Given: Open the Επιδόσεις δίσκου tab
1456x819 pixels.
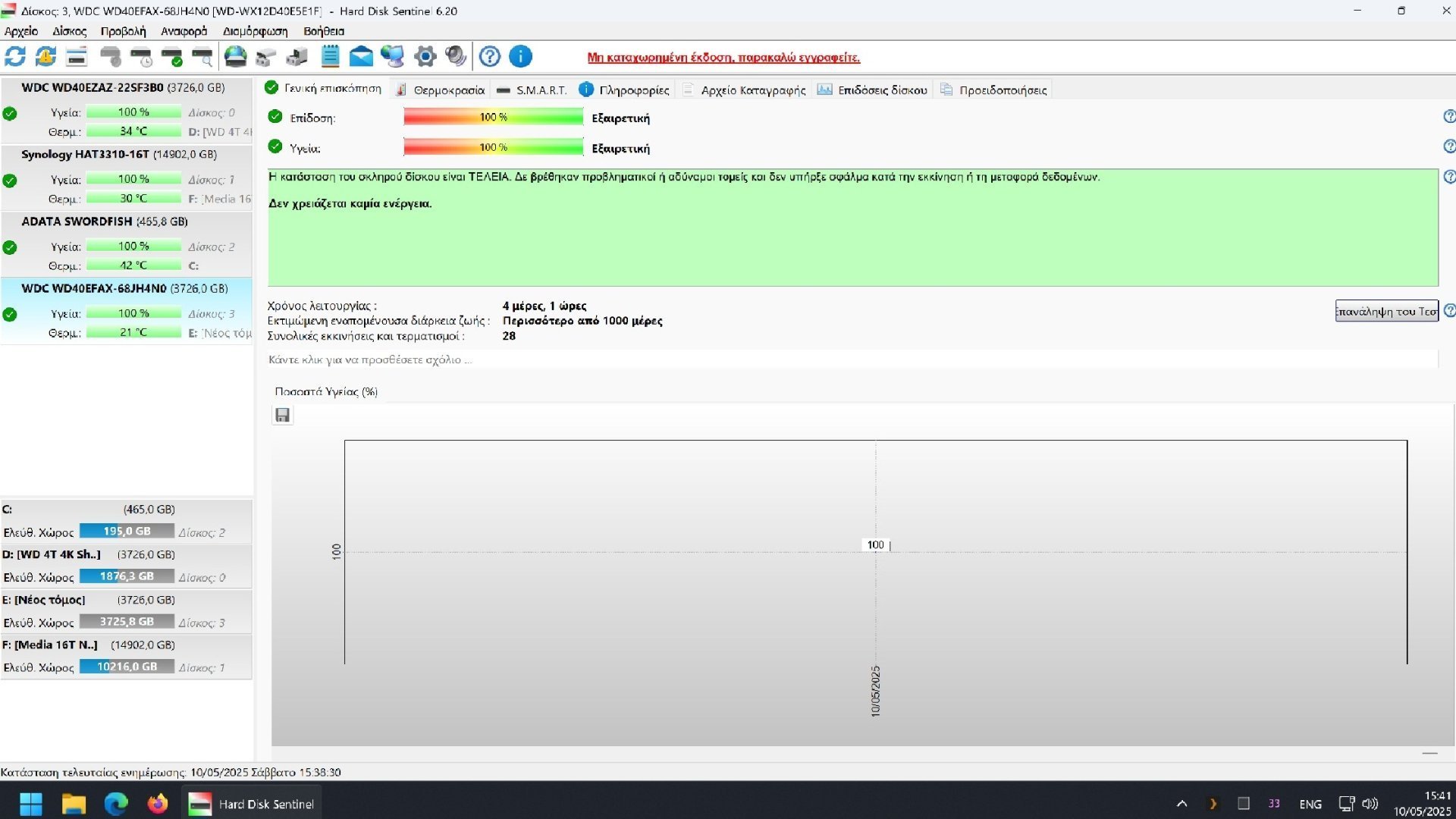Looking at the screenshot, I should click(873, 89).
